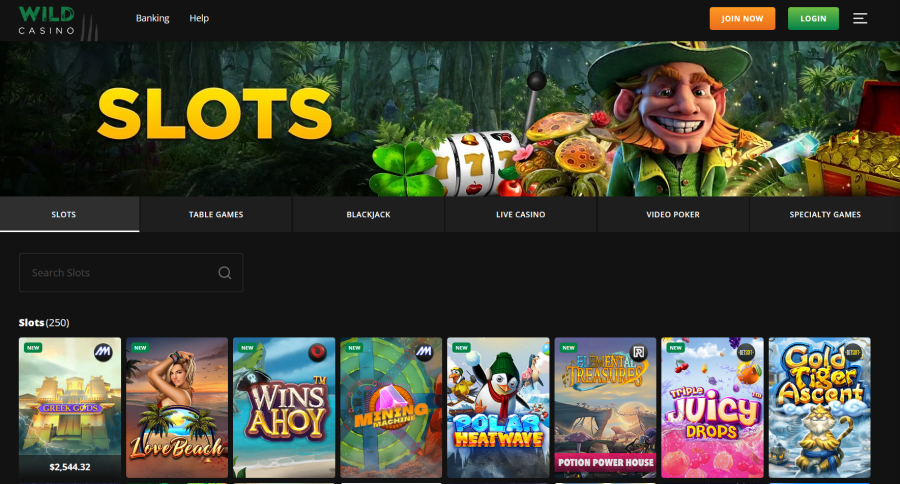Open Elemental Treasures Potion Power House
The width and height of the screenshot is (900, 484).
(x=606, y=408)
